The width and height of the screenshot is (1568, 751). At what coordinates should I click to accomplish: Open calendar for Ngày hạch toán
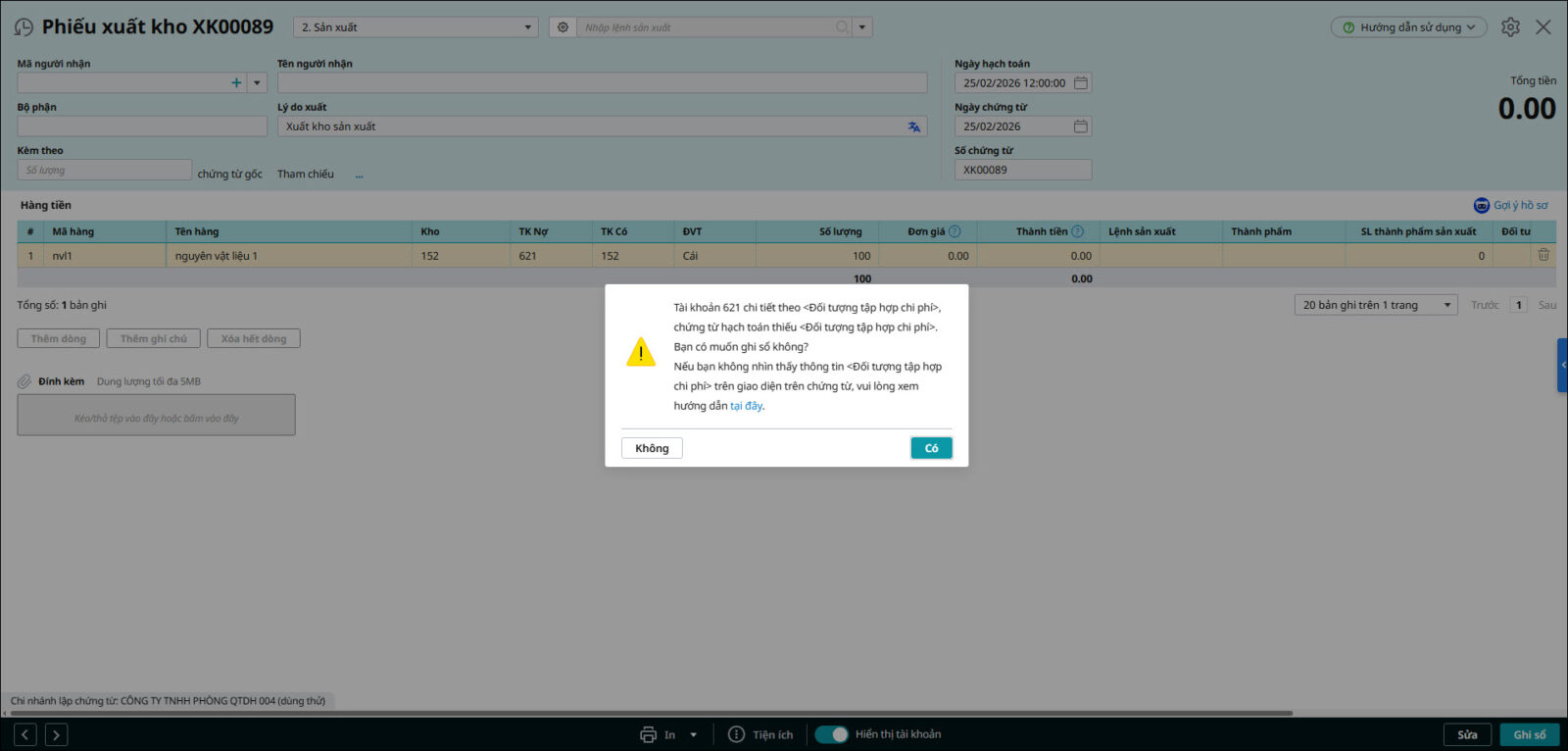(1080, 83)
